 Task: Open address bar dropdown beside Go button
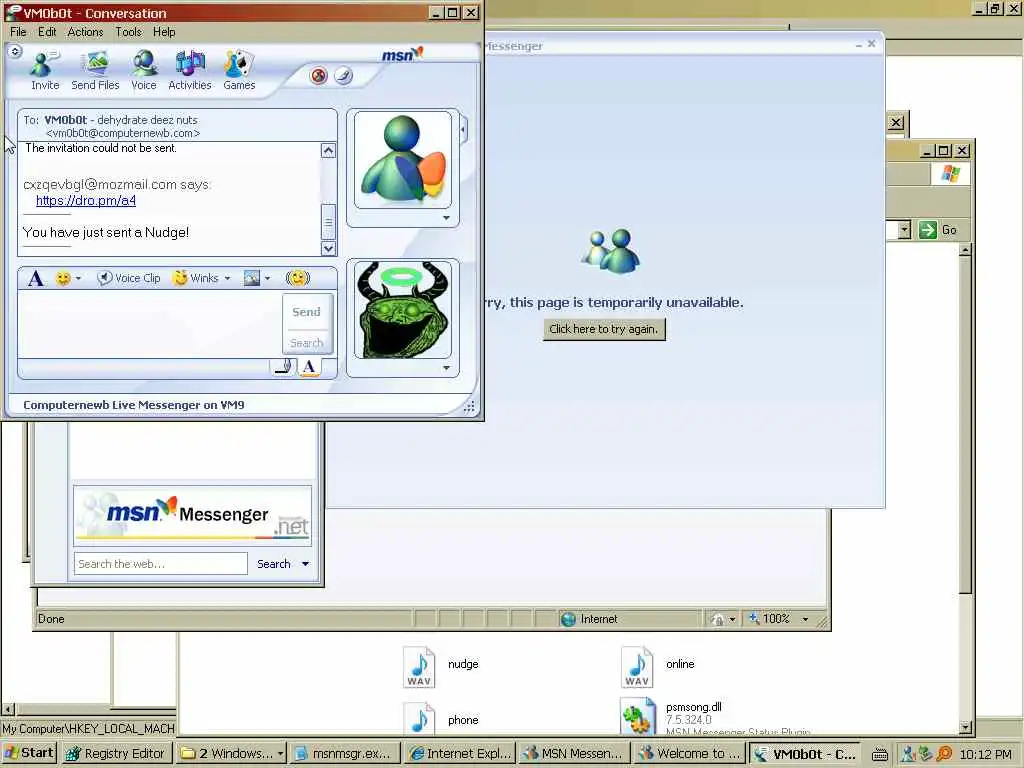[x=904, y=230]
